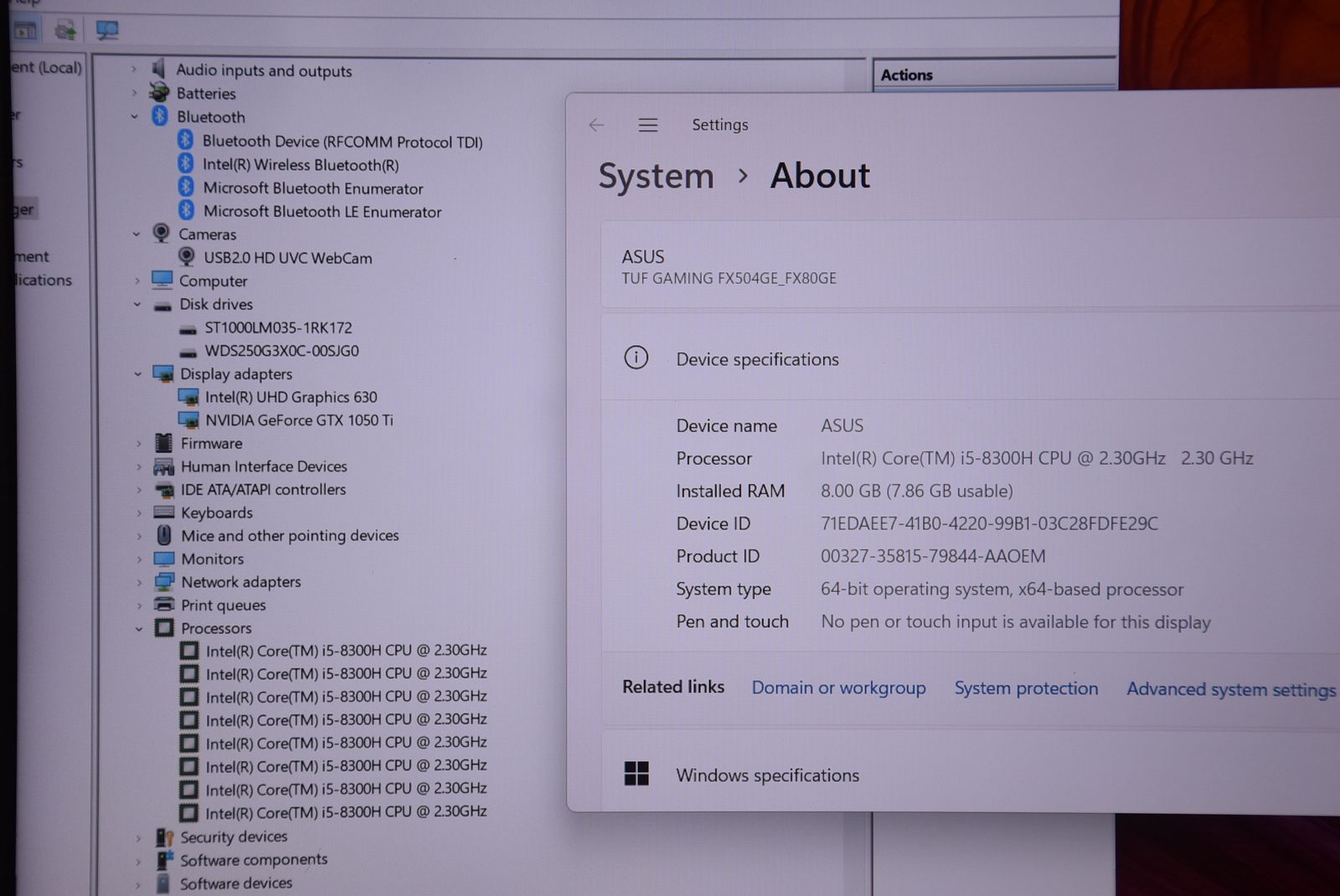The width and height of the screenshot is (1340, 896).
Task: Click the Device ID value text
Action: [989, 523]
